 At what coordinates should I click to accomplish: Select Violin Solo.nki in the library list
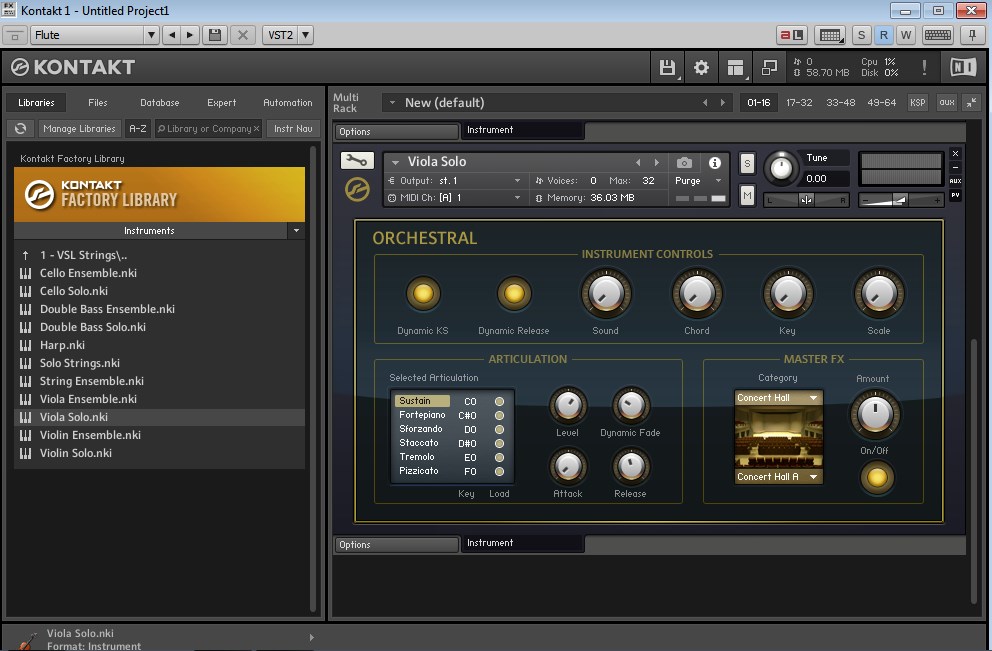coord(75,453)
